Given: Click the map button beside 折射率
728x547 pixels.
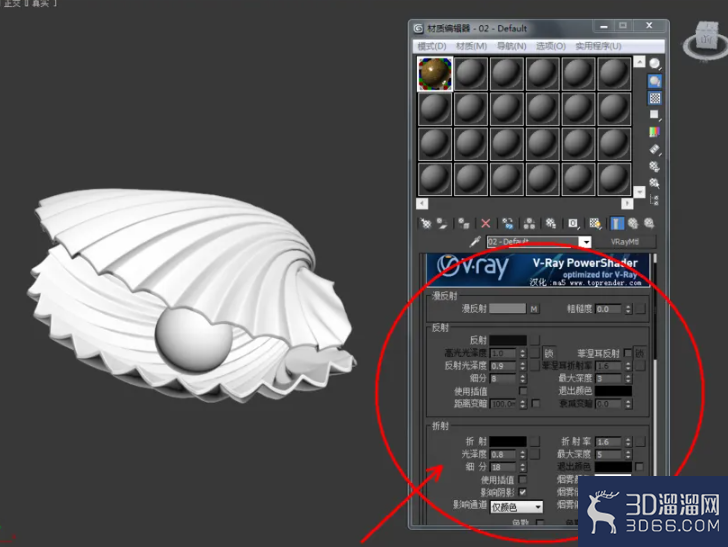Looking at the screenshot, I should [640, 442].
